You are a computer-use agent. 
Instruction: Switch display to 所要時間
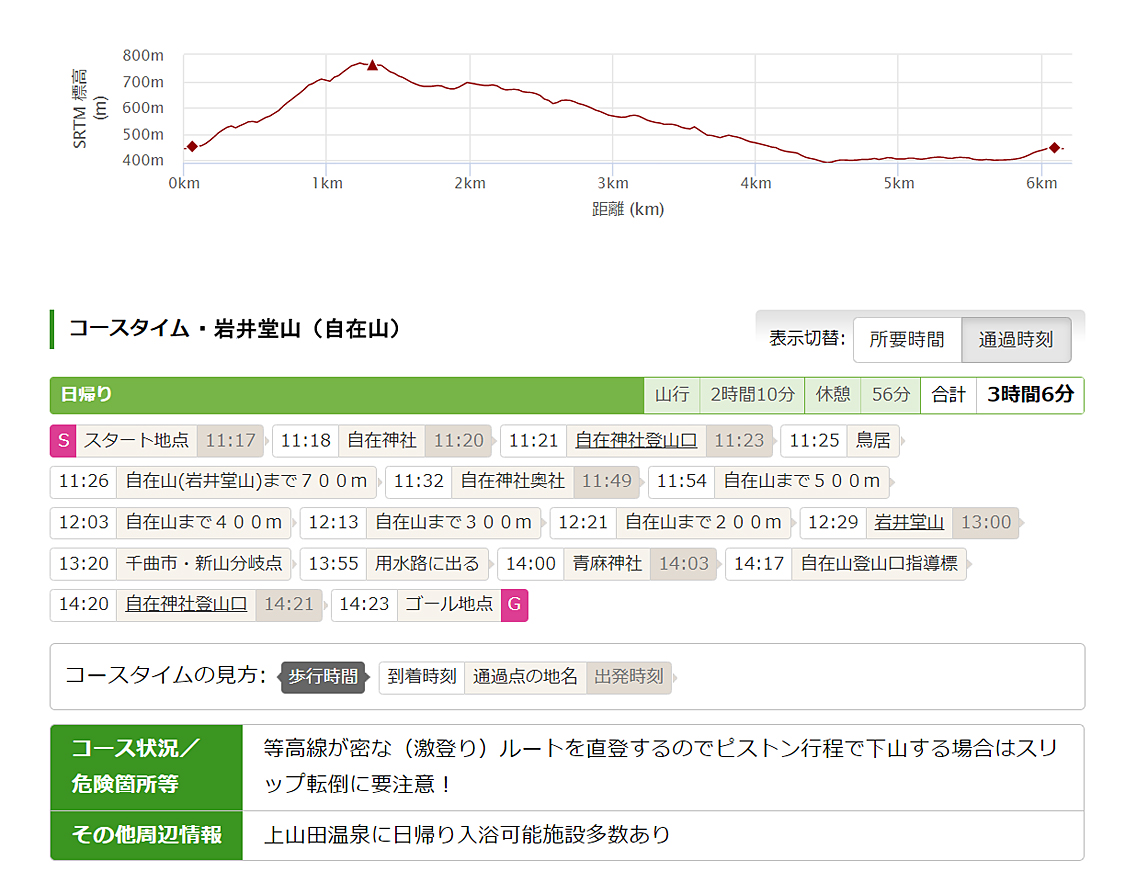(x=906, y=340)
